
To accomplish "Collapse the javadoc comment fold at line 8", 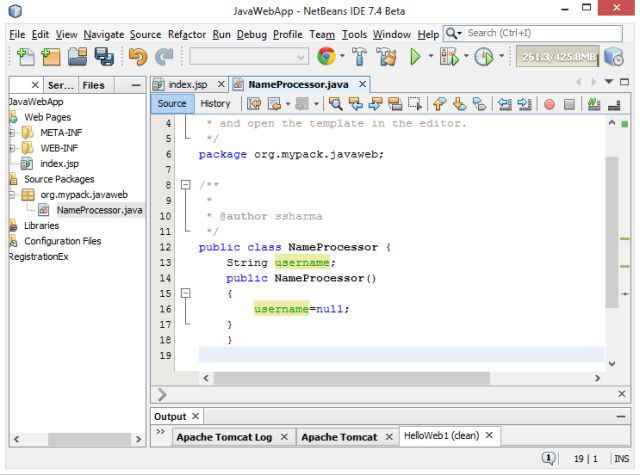I will [x=186, y=185].
